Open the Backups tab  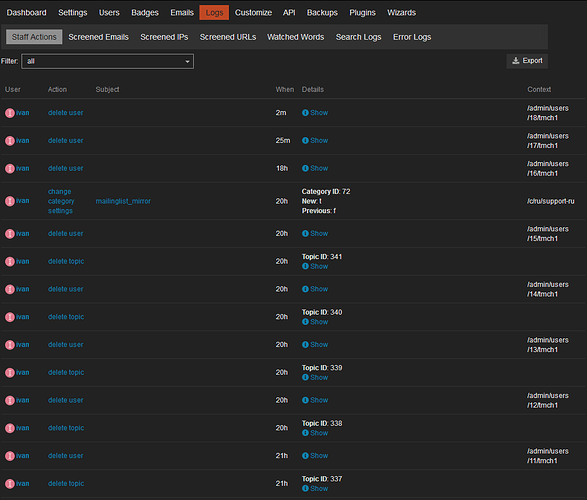pyautogui.click(x=322, y=13)
